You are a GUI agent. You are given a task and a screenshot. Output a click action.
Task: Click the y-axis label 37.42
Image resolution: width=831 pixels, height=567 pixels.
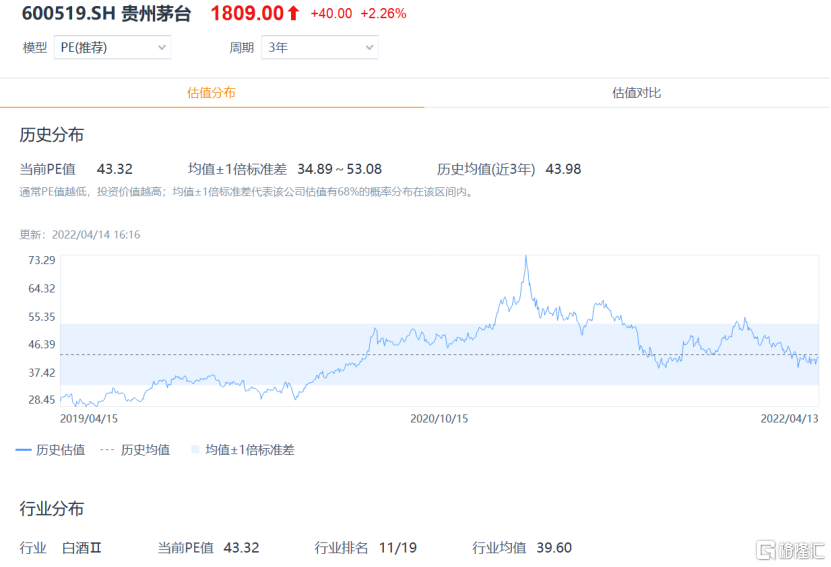pyautogui.click(x=42, y=373)
